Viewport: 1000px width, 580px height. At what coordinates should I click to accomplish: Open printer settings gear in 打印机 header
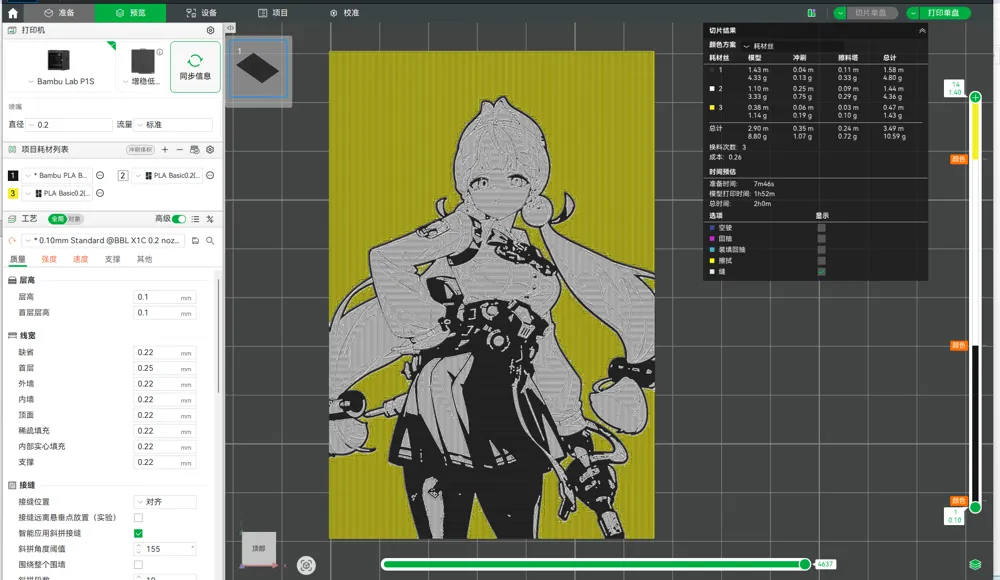(210, 30)
